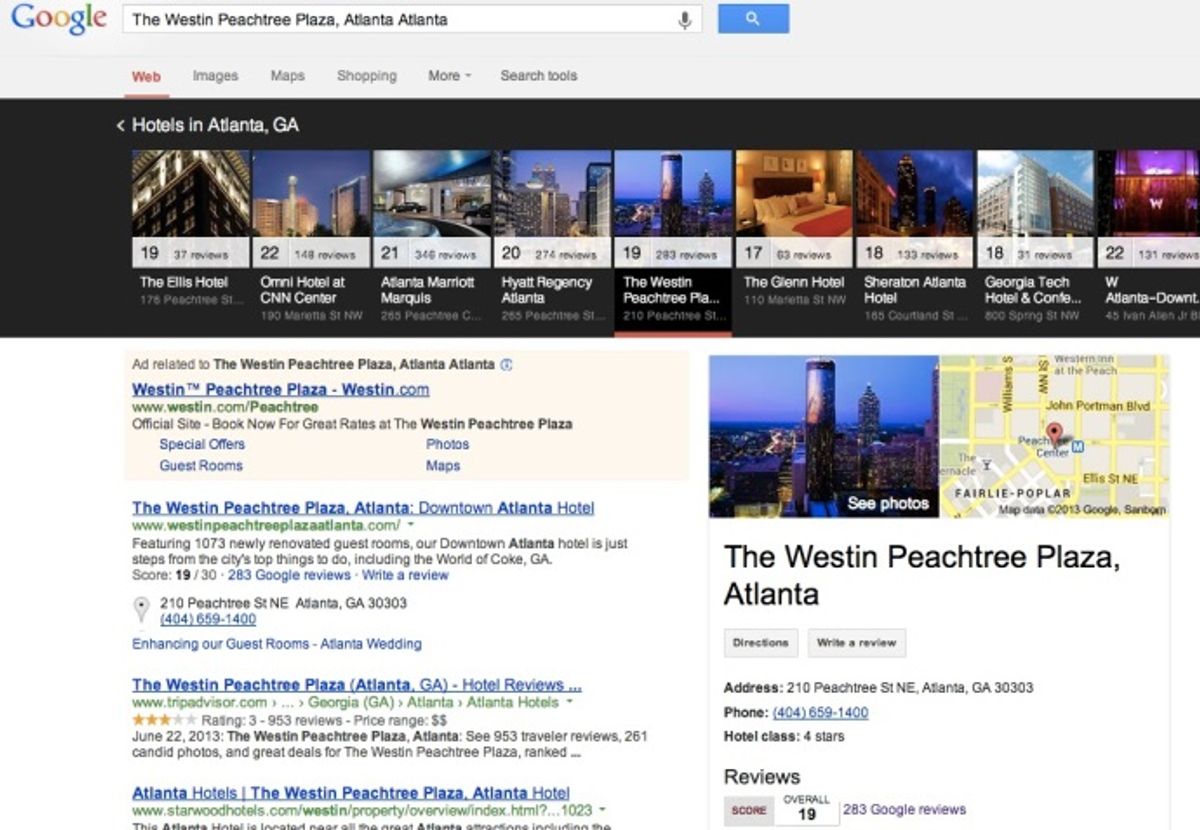The height and width of the screenshot is (830, 1200).
Task: Expand the dropdown beside the TripAdvisor price range
Action: click(x=570, y=703)
